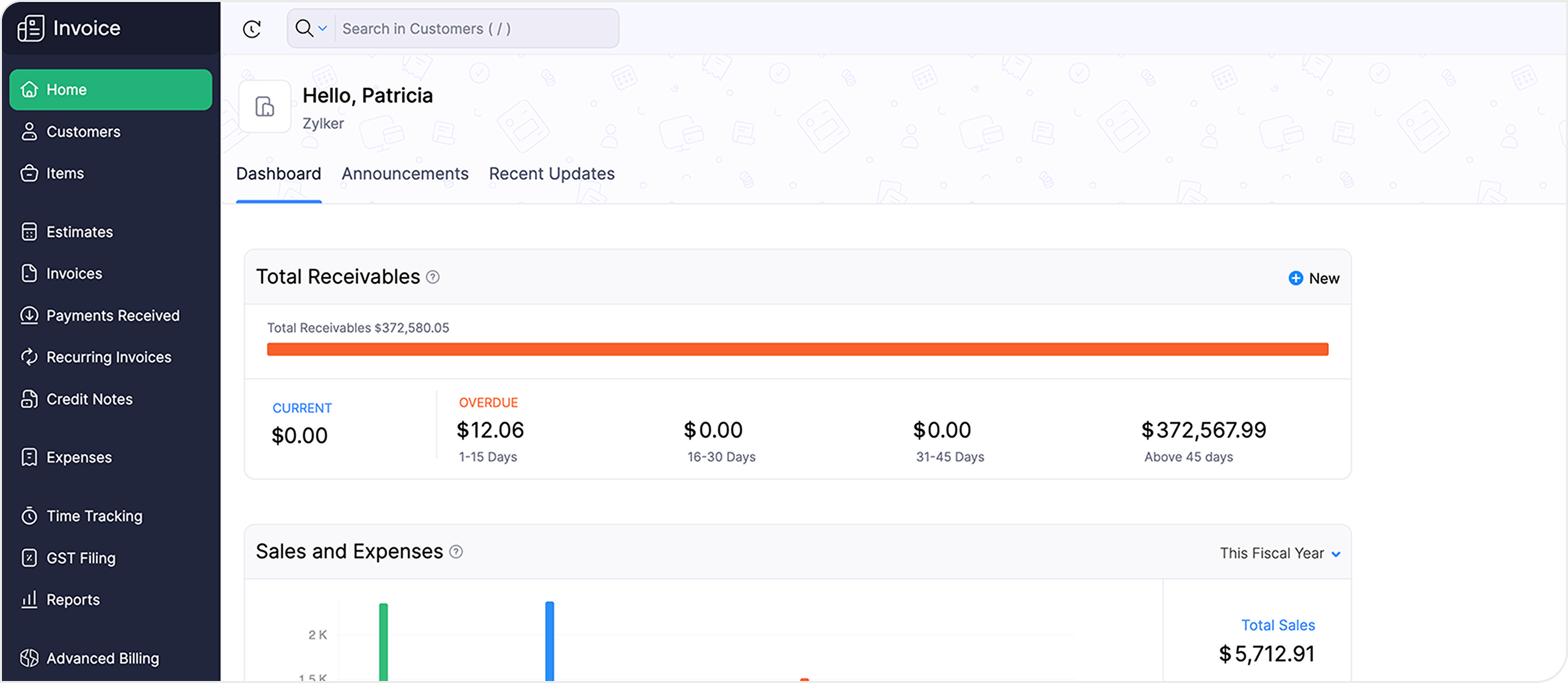Image resolution: width=1568 pixels, height=683 pixels.
Task: Open the recent history clock icon
Action: click(x=252, y=28)
